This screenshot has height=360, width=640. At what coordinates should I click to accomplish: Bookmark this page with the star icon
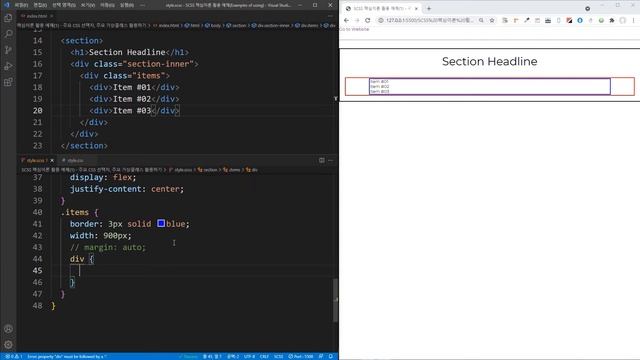click(492, 20)
